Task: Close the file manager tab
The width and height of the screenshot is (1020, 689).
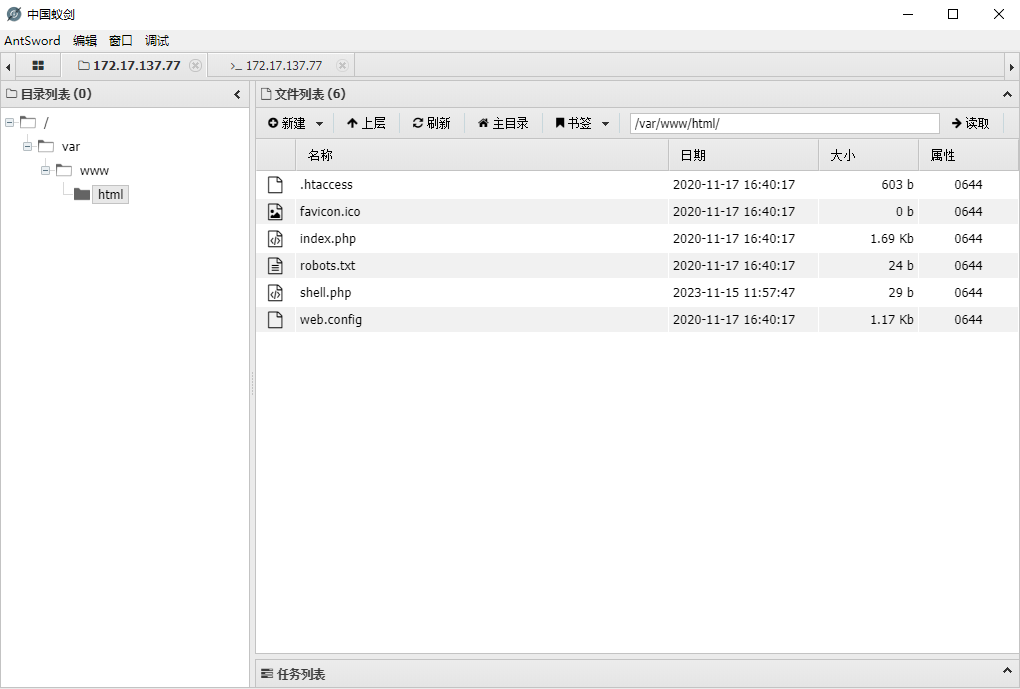Action: (195, 66)
